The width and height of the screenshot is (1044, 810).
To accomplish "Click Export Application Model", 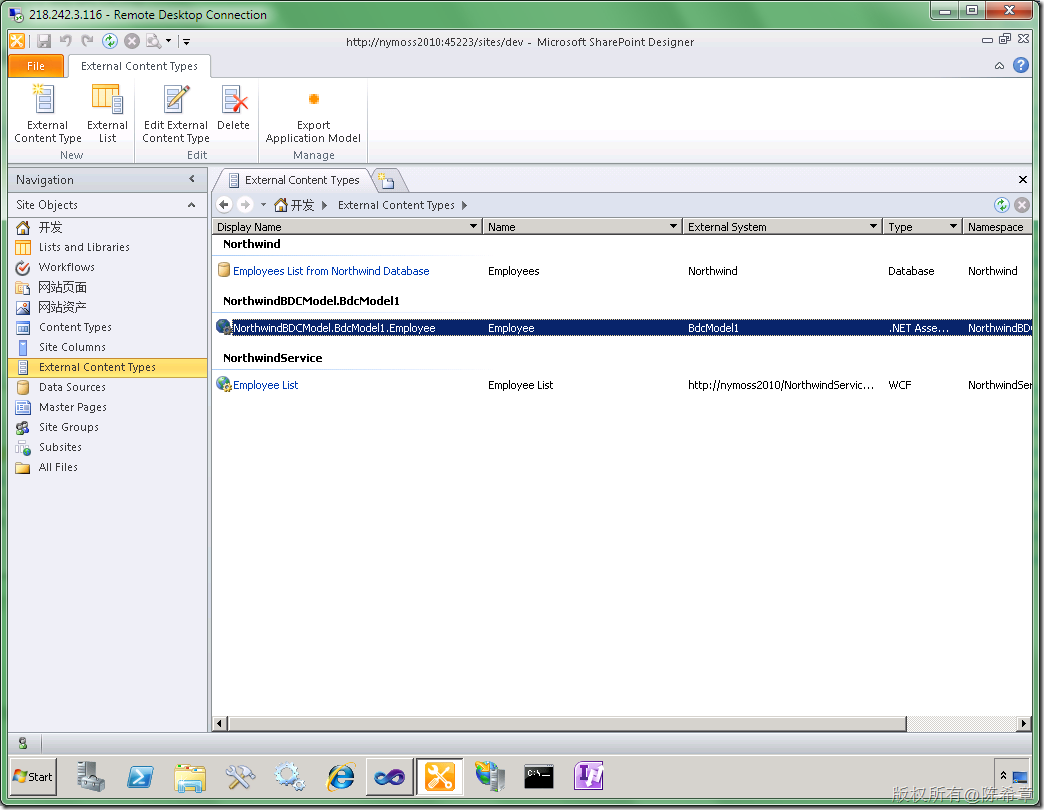I will tap(313, 114).
